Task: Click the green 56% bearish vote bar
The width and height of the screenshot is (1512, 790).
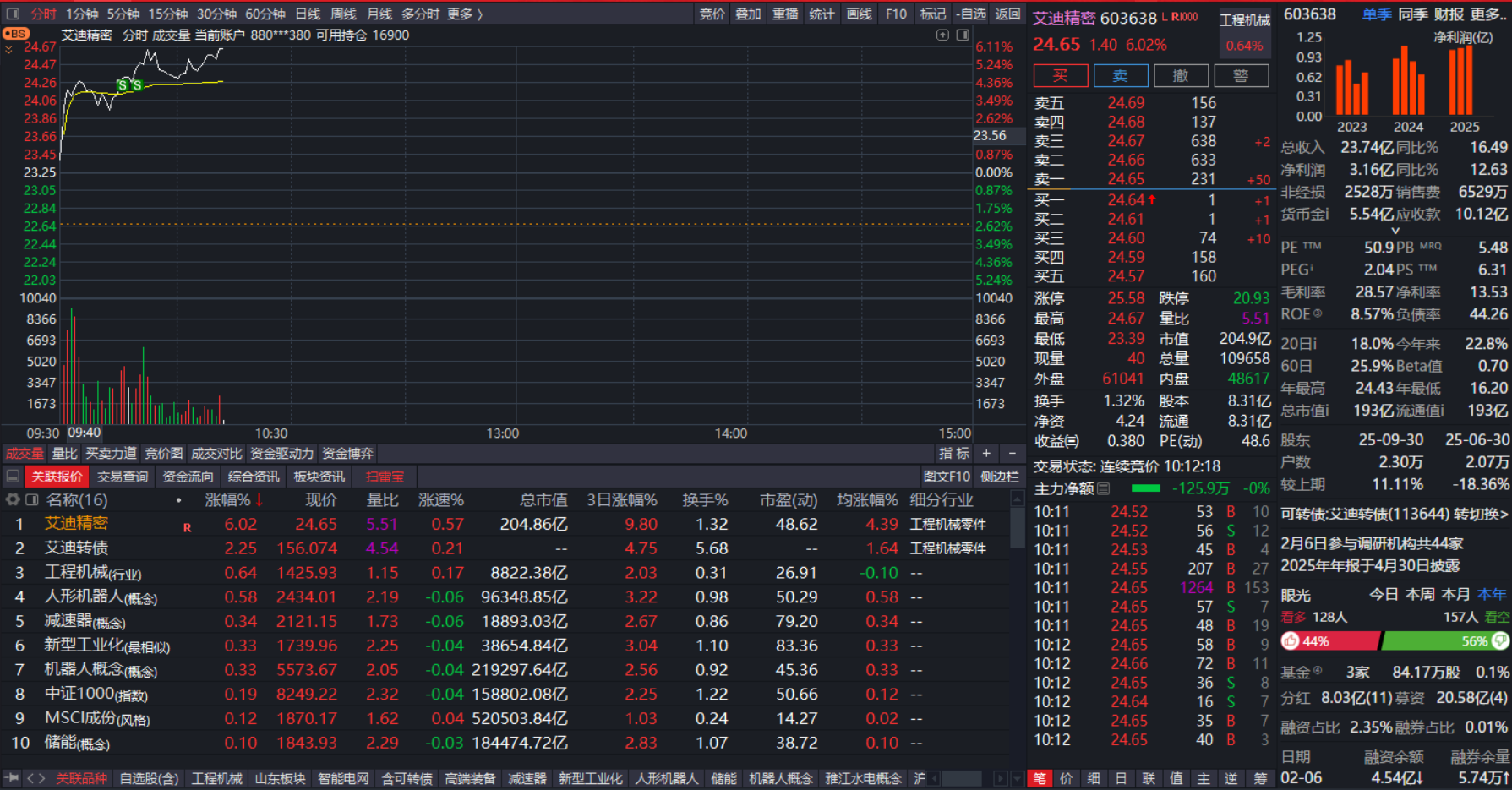Action: tap(1446, 641)
